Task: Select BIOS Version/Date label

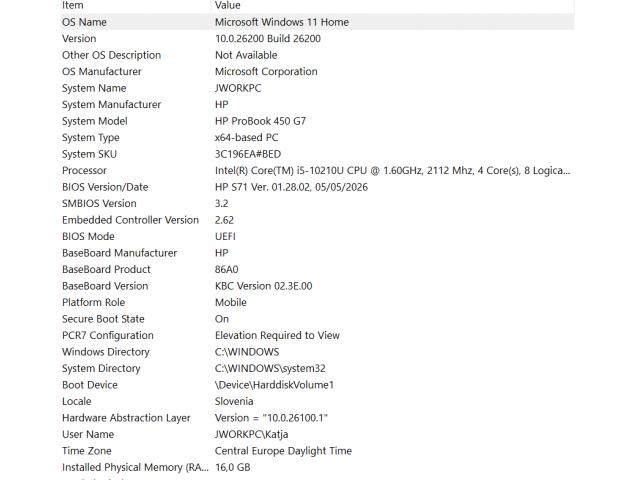Action: coord(105,187)
